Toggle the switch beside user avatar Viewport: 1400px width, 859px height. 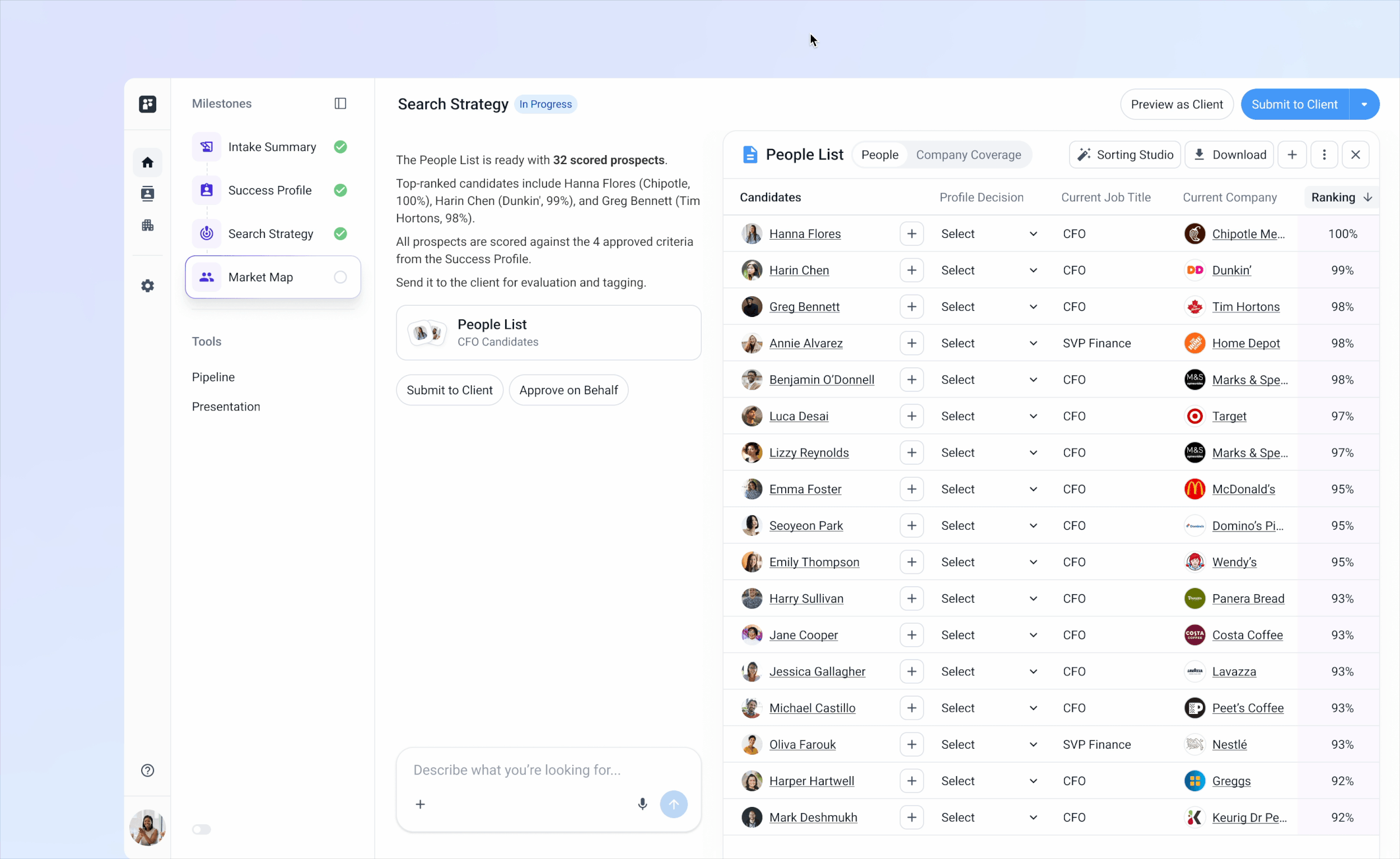click(x=201, y=829)
